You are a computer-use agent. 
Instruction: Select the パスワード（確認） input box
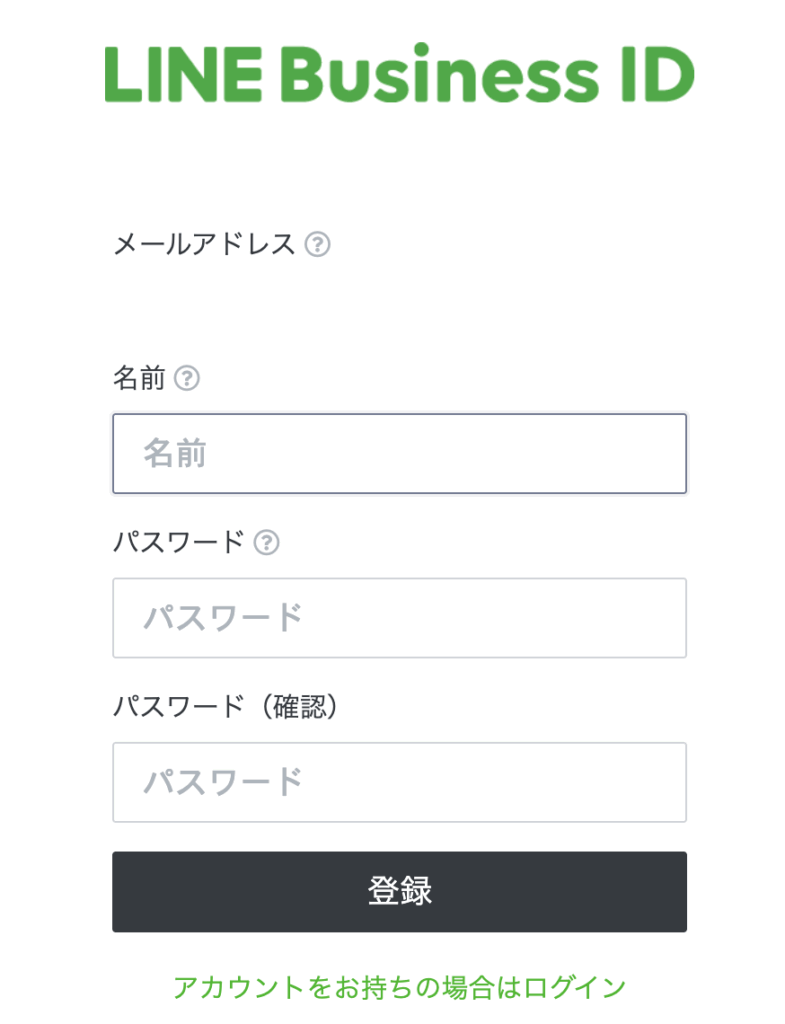click(399, 782)
